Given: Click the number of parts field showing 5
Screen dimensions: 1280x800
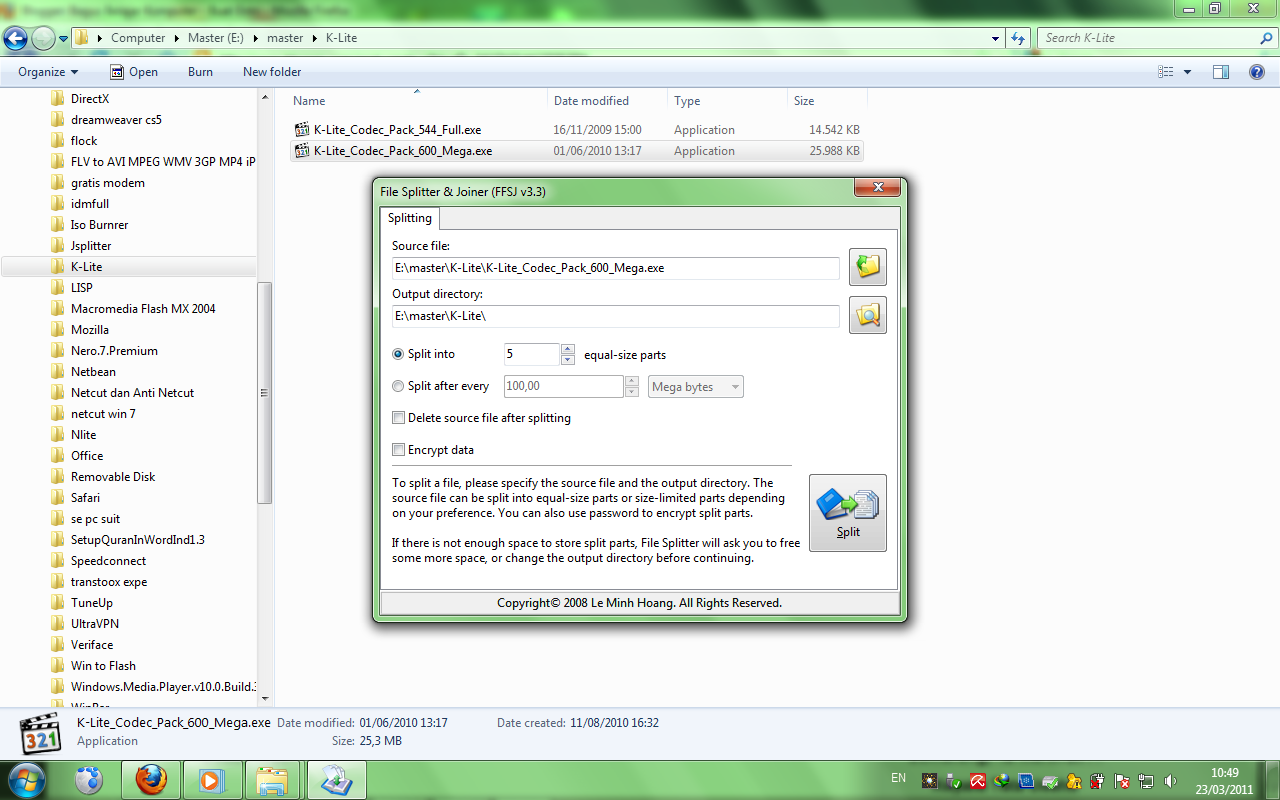Looking at the screenshot, I should [x=532, y=354].
